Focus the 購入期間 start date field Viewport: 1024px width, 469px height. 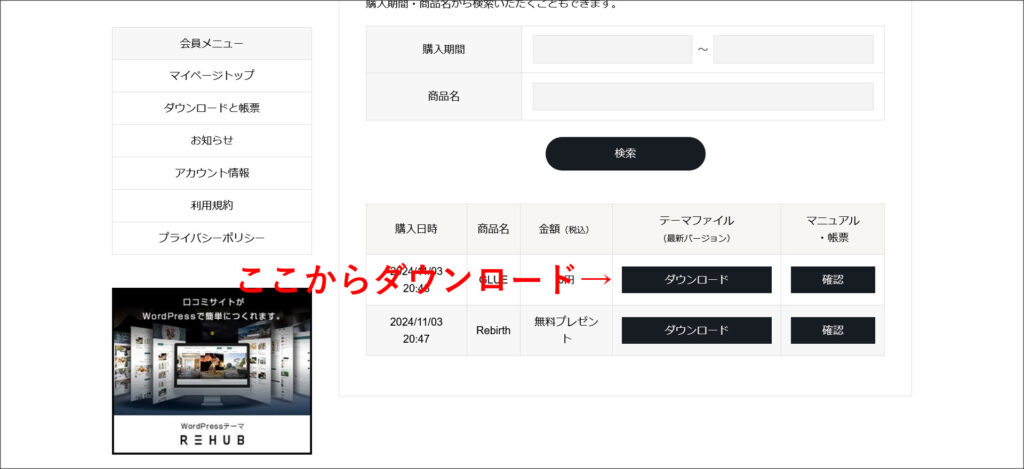(x=612, y=50)
